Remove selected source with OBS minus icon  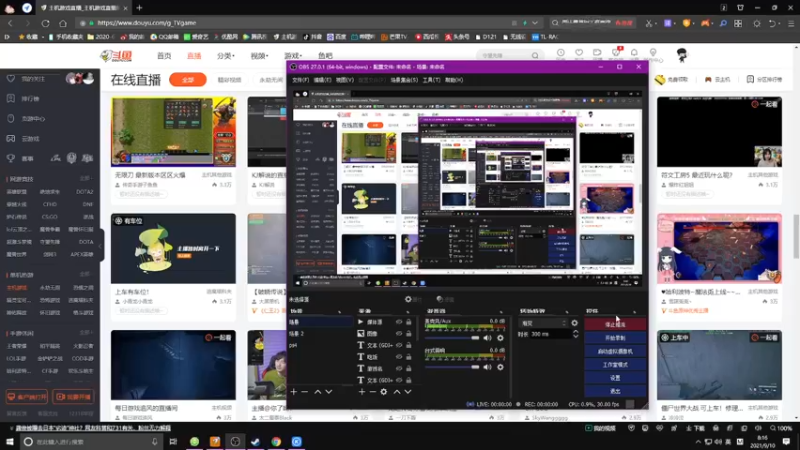(x=372, y=392)
